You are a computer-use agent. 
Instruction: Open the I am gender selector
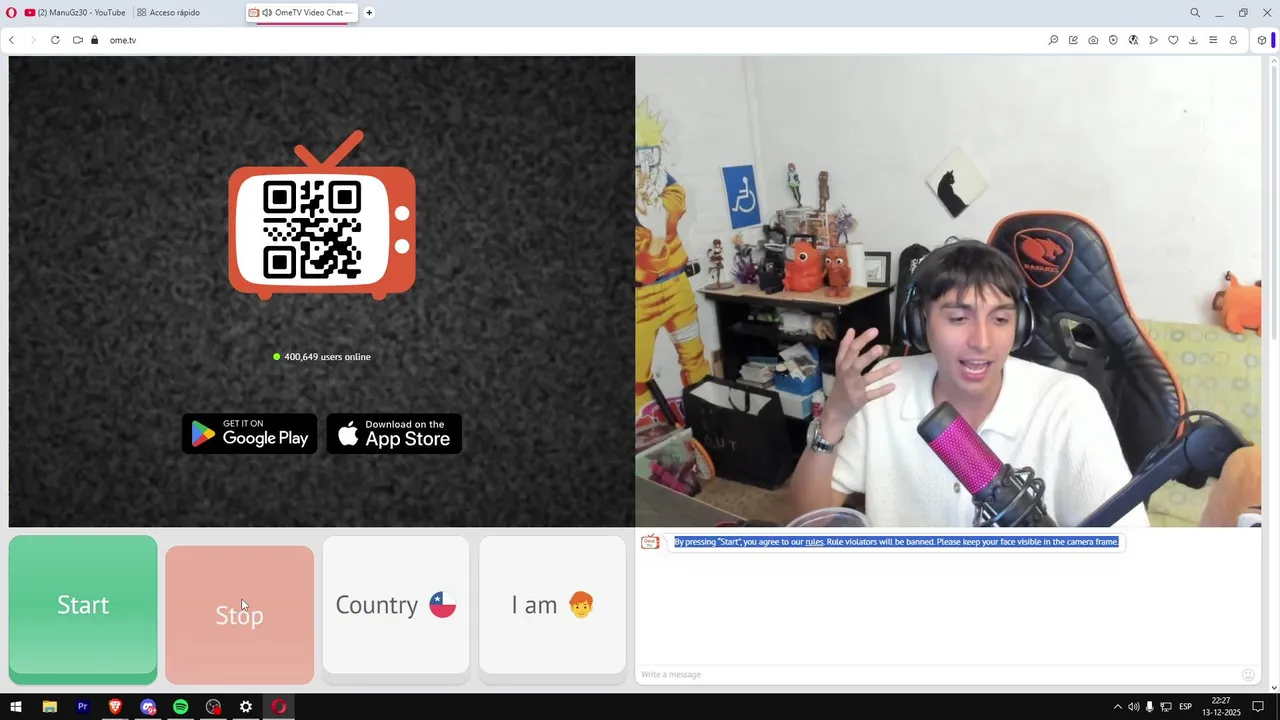[552, 605]
